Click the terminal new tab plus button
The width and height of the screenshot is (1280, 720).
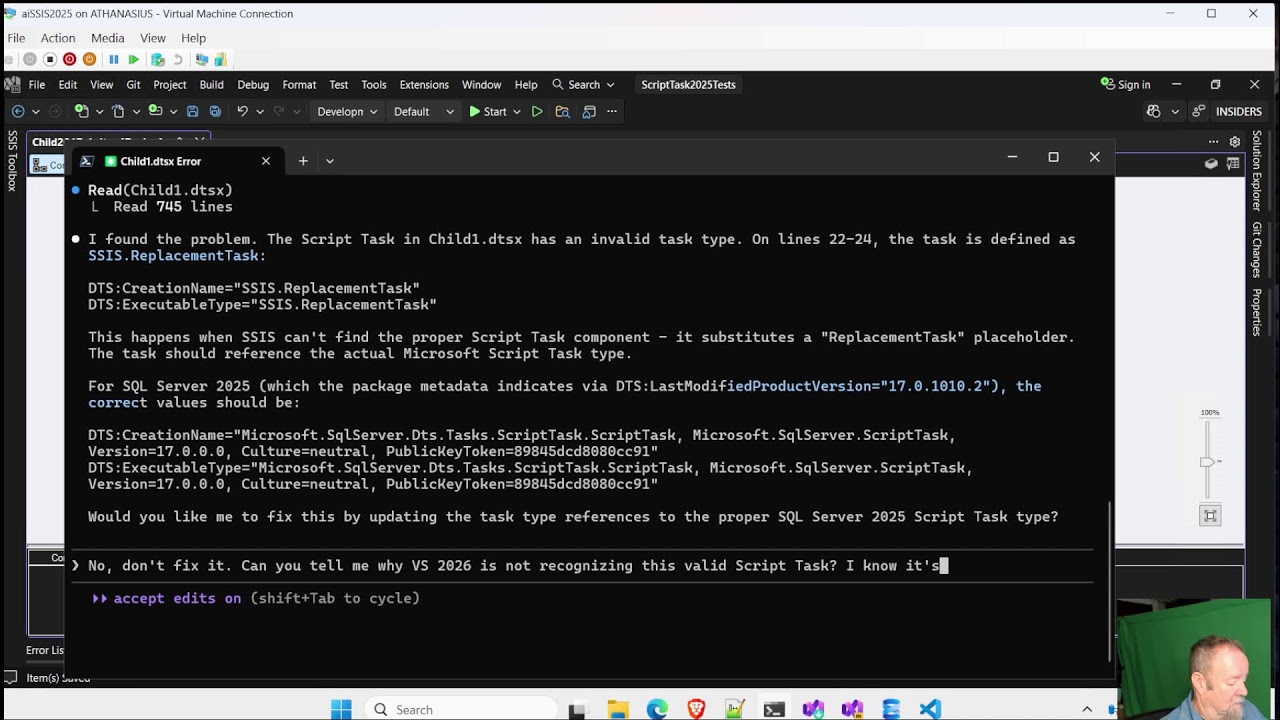coord(303,161)
